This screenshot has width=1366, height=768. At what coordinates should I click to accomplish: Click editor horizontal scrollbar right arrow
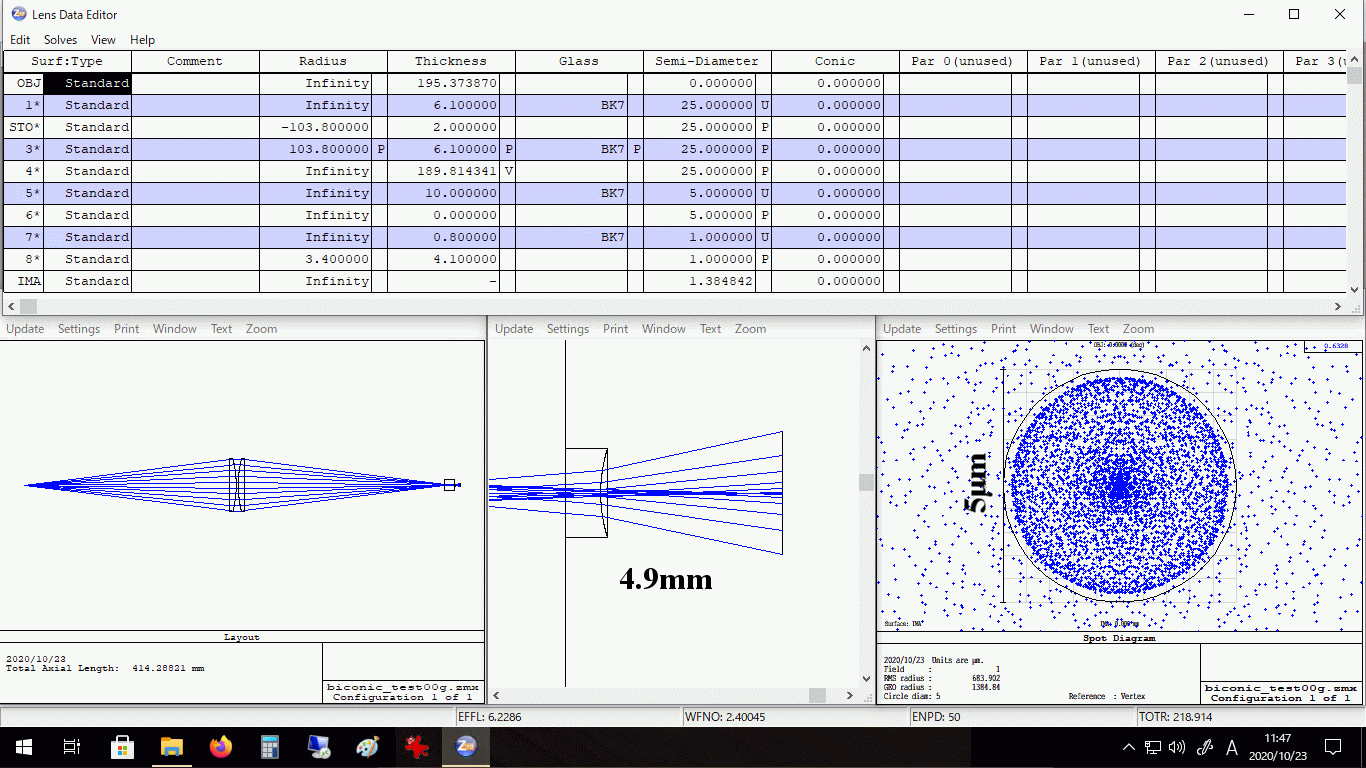[1338, 306]
